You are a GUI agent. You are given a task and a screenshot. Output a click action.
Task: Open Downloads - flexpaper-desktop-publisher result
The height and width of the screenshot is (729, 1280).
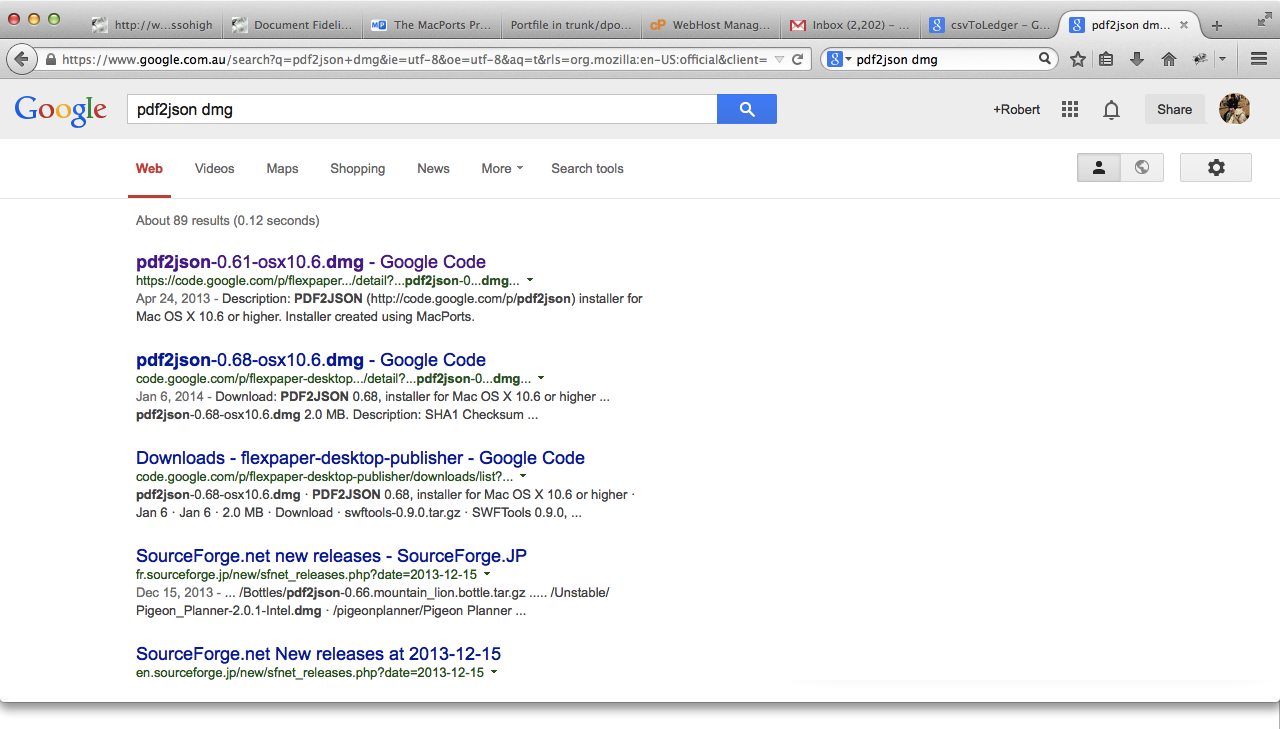pyautogui.click(x=360, y=458)
